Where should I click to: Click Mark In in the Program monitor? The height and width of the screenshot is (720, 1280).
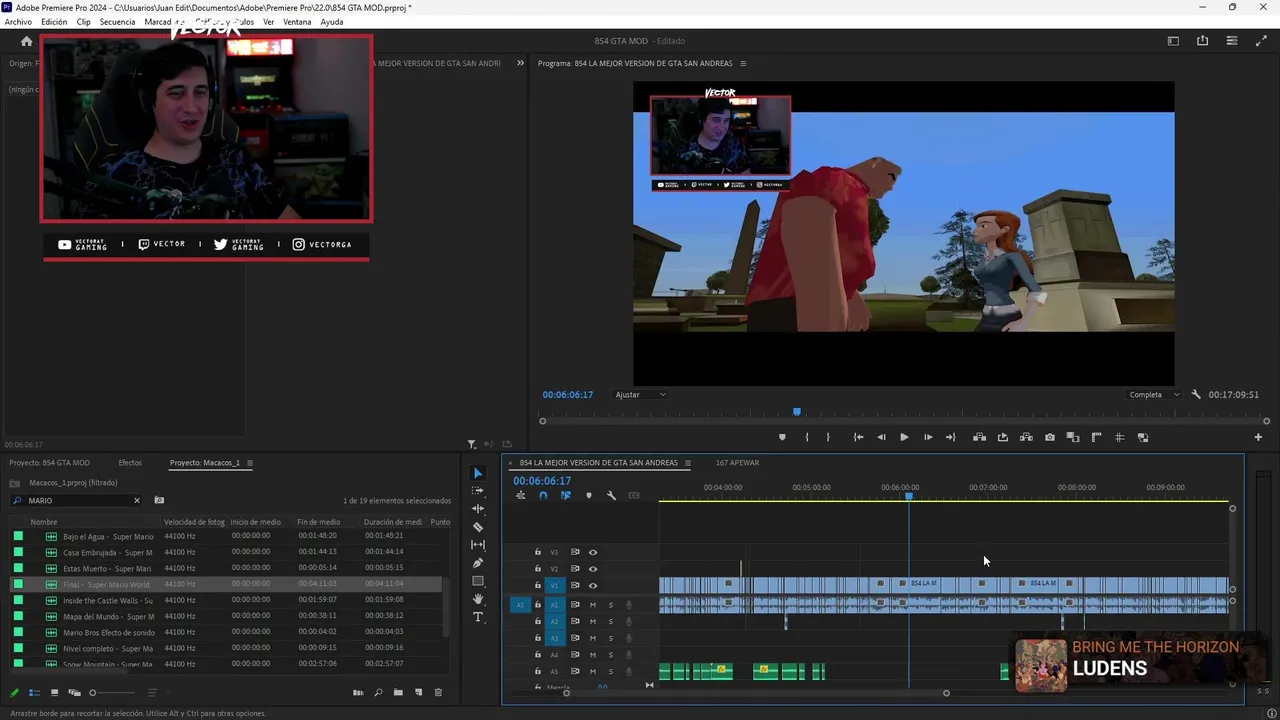(807, 437)
